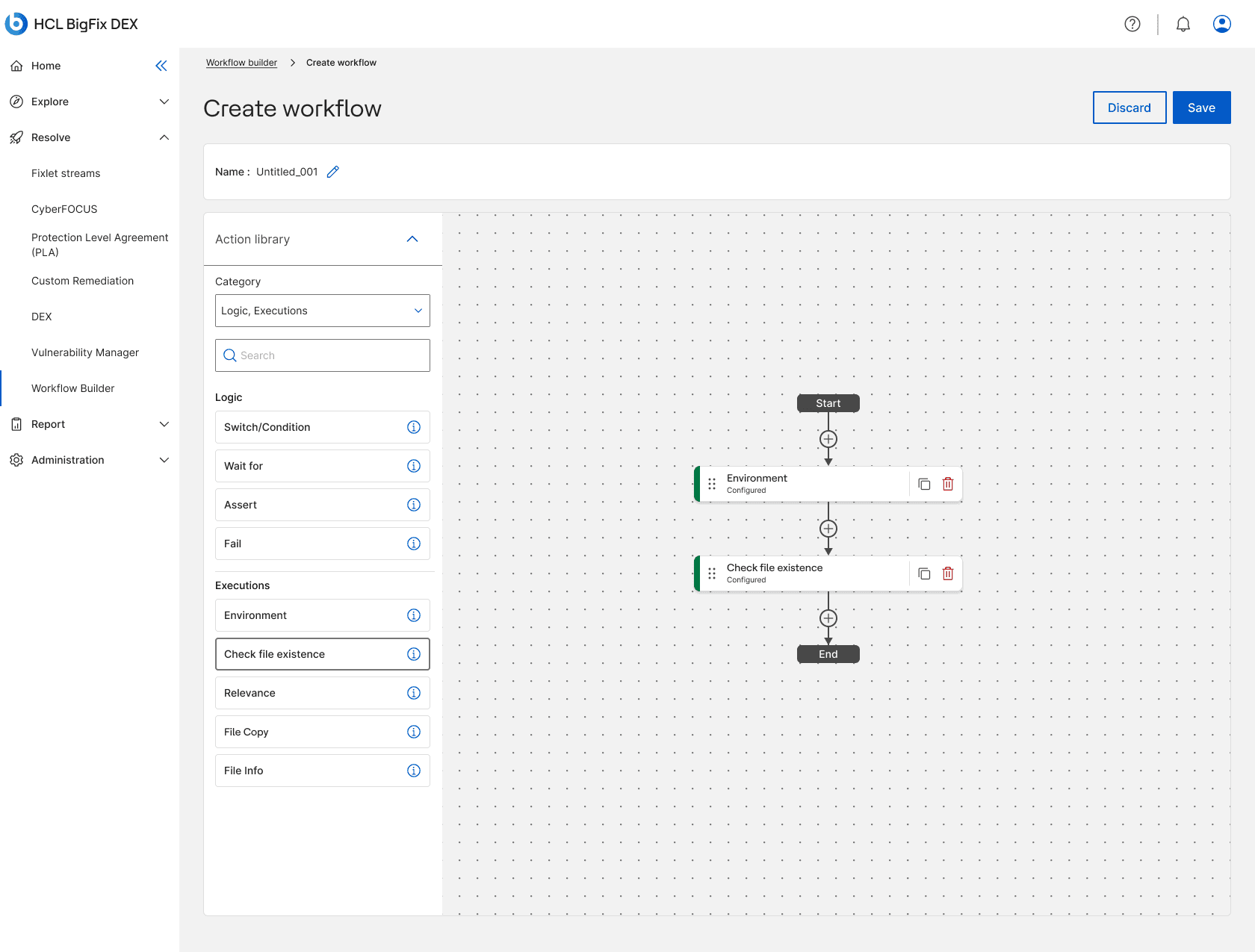
Task: Add step below the Environment node
Action: point(828,529)
